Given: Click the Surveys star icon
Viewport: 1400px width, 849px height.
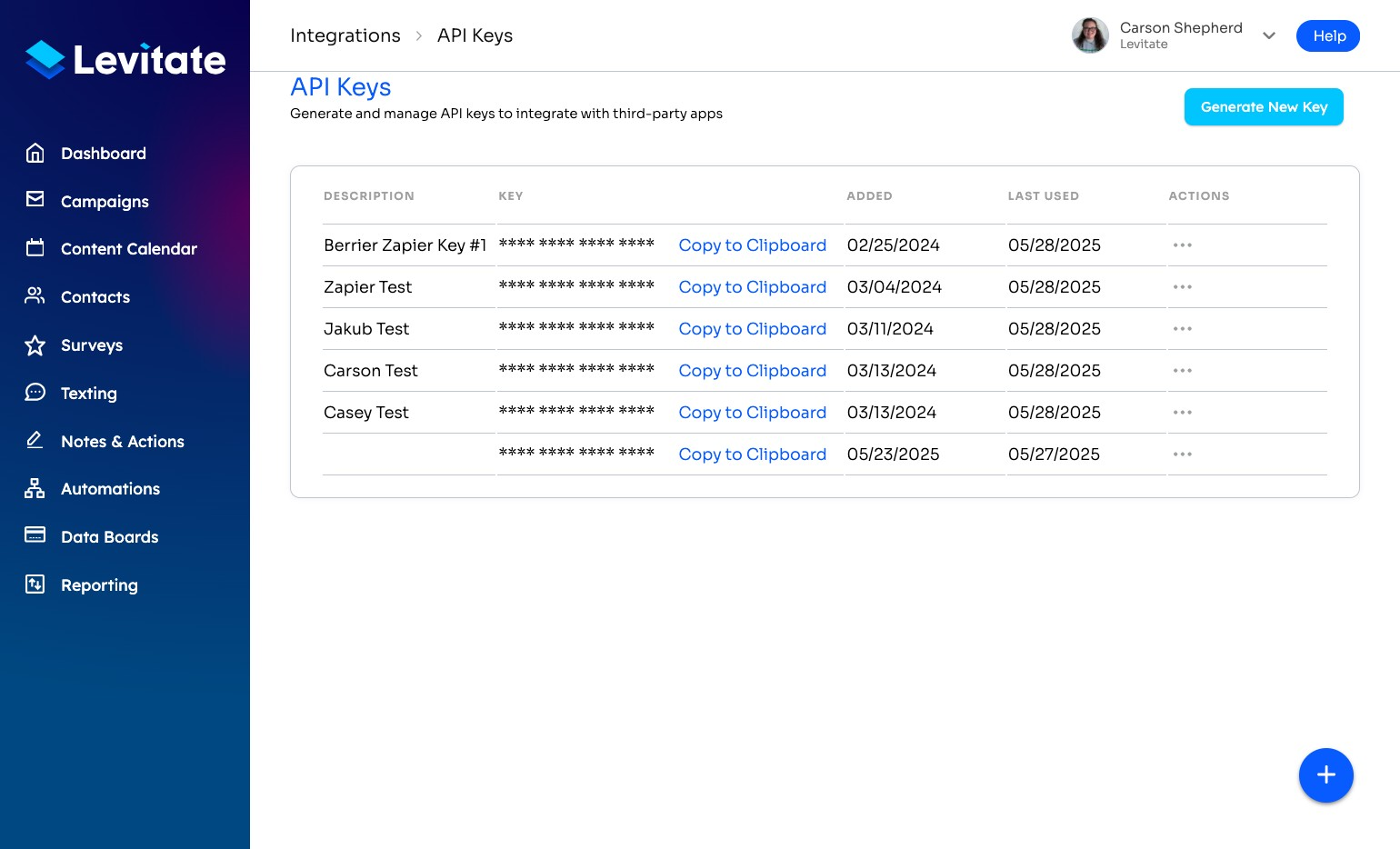Looking at the screenshot, I should [x=35, y=345].
